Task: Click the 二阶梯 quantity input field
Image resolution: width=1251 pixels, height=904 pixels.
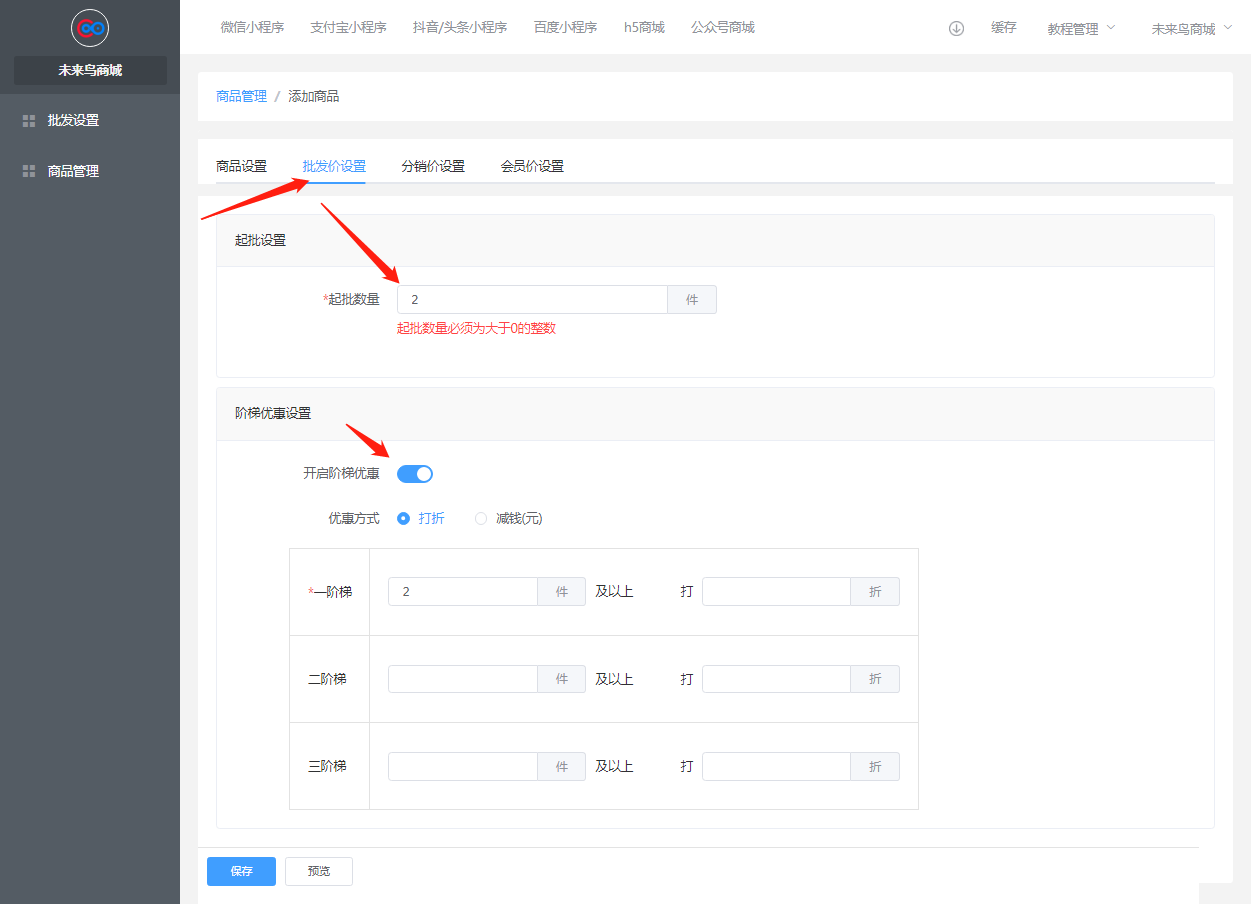Action: [463, 679]
